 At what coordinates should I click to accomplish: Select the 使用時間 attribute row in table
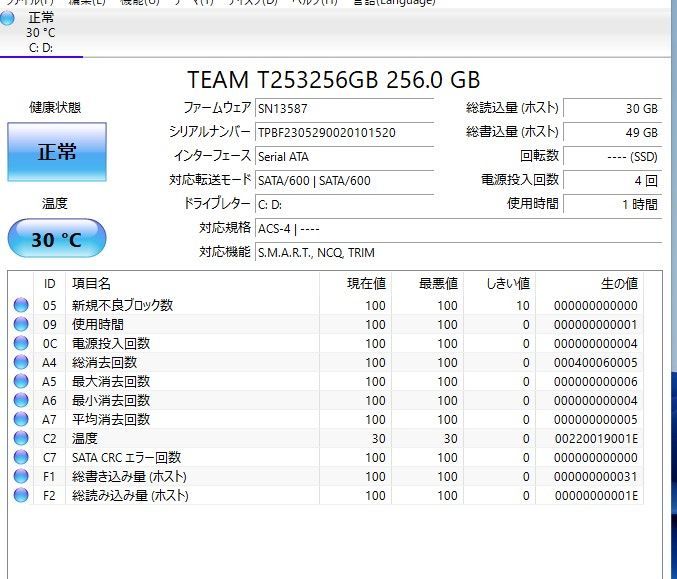pos(326,324)
